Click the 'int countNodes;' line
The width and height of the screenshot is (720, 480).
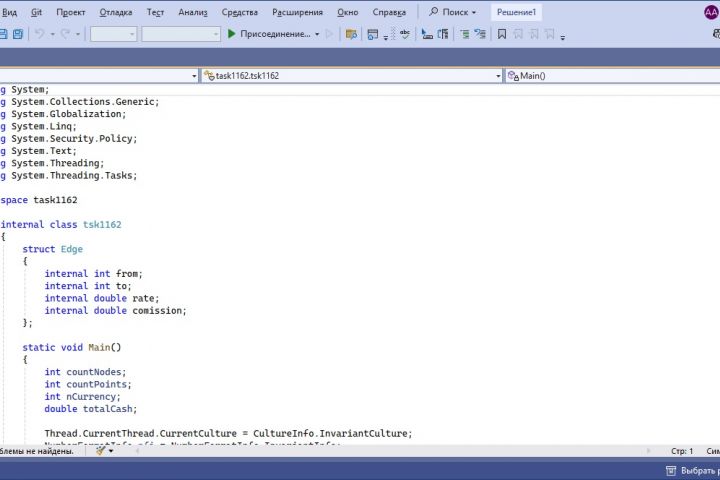(85, 372)
